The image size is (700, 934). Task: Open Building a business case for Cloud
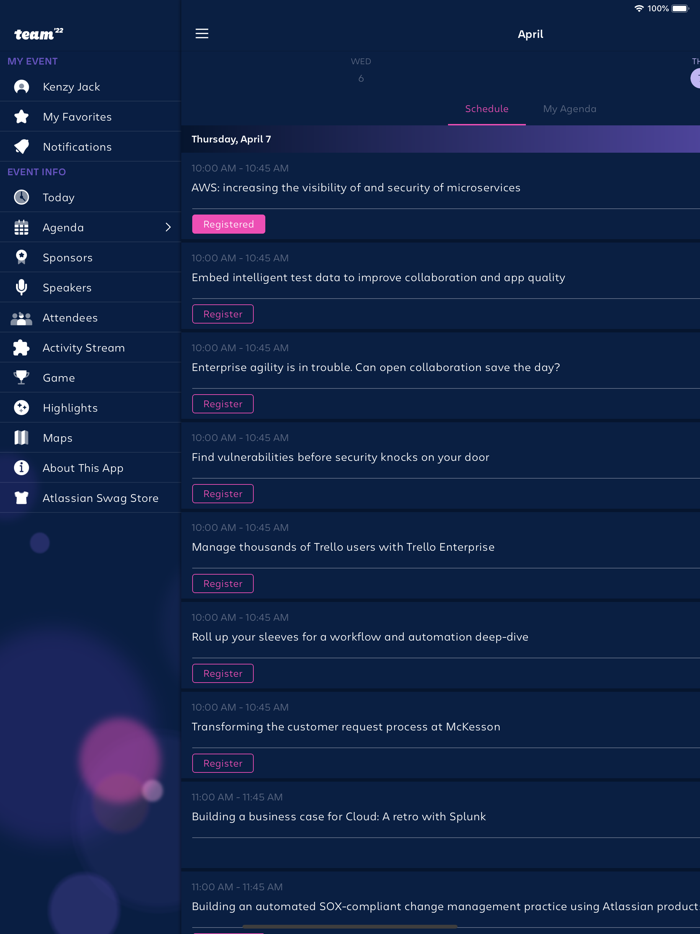[x=339, y=817]
